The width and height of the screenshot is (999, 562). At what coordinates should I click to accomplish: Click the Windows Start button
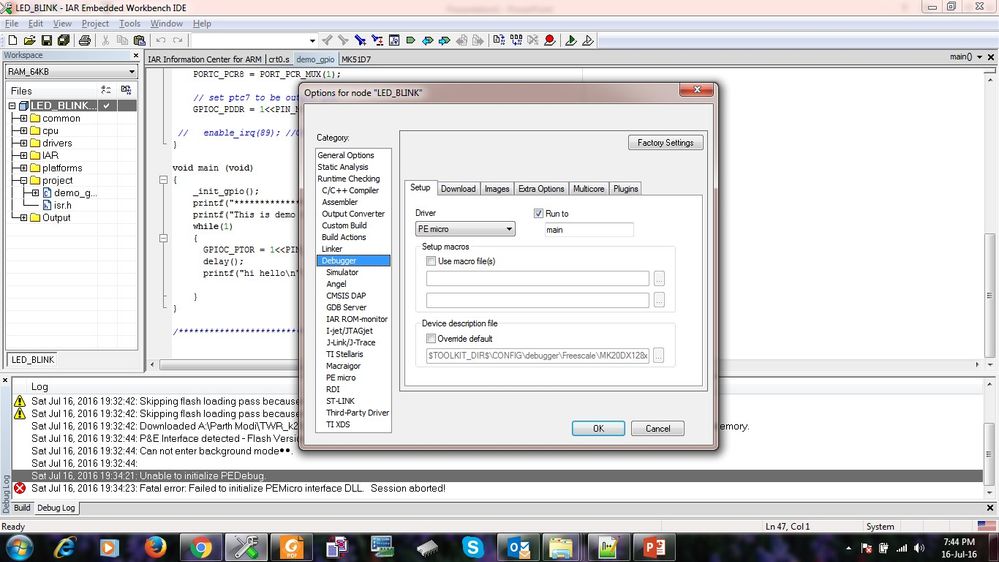19,547
